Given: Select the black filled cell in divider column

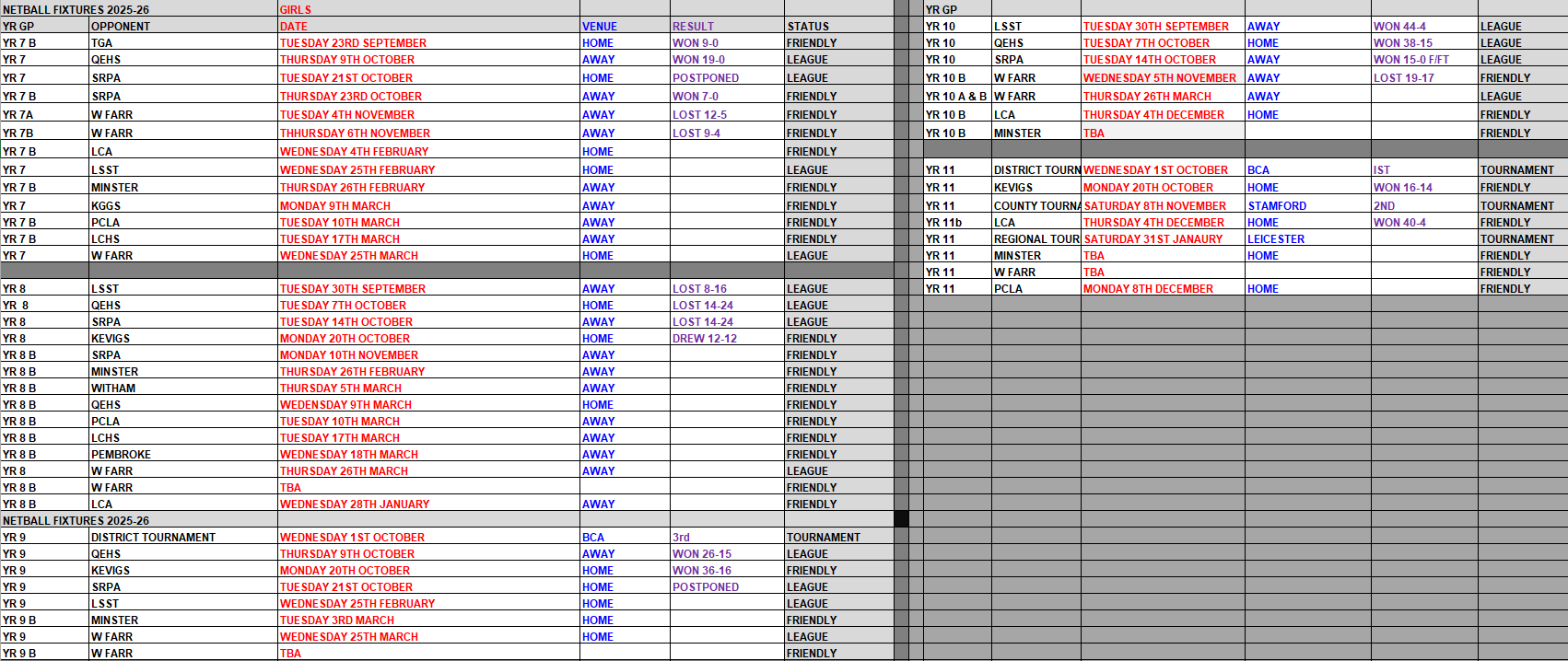Looking at the screenshot, I should pos(901,519).
